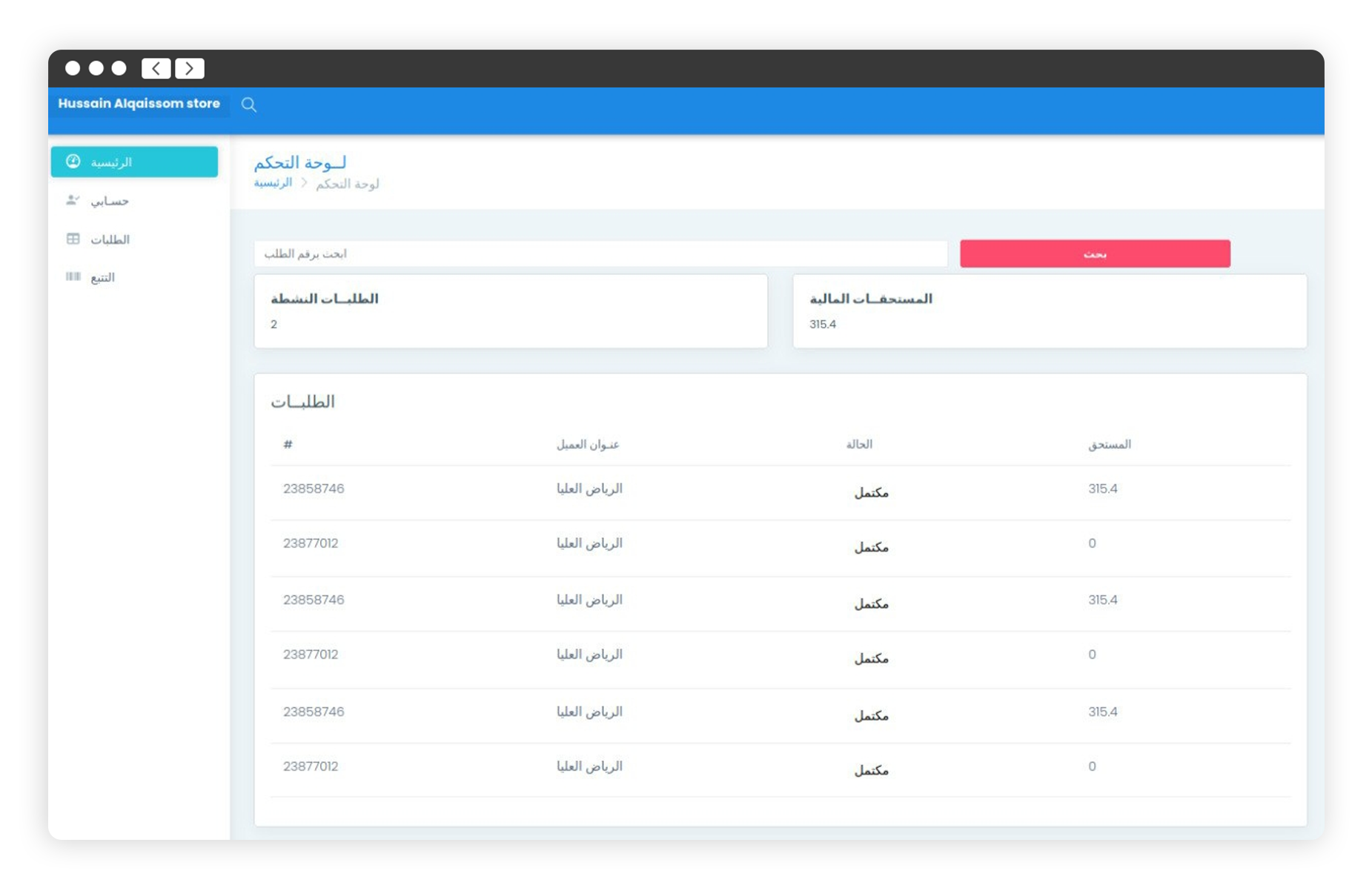This screenshot has height=891, width=1372.
Task: Open حسابي in the sidebar
Action: coord(110,201)
